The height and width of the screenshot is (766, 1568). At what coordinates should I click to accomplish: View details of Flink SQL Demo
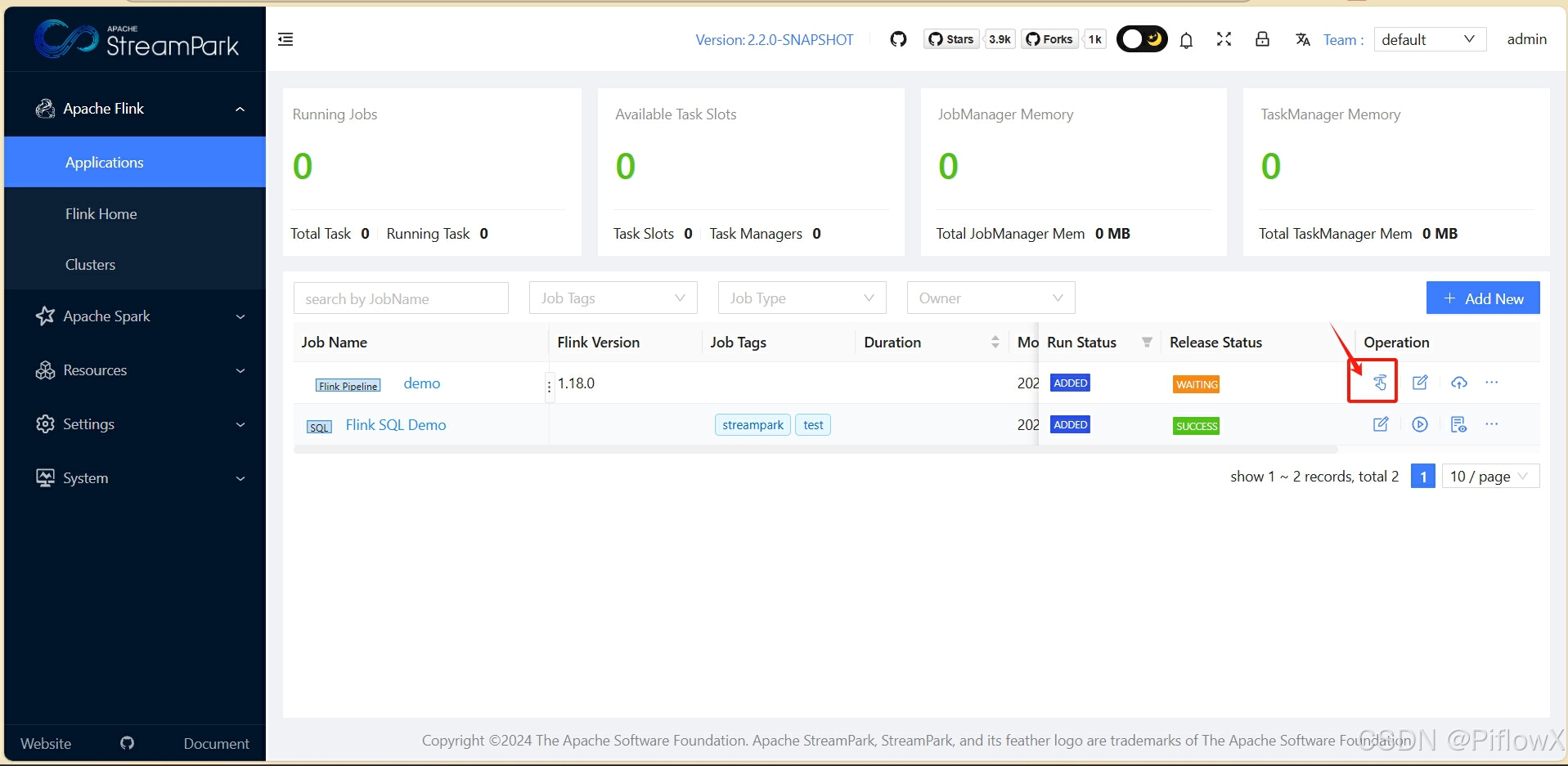pyautogui.click(x=1458, y=424)
